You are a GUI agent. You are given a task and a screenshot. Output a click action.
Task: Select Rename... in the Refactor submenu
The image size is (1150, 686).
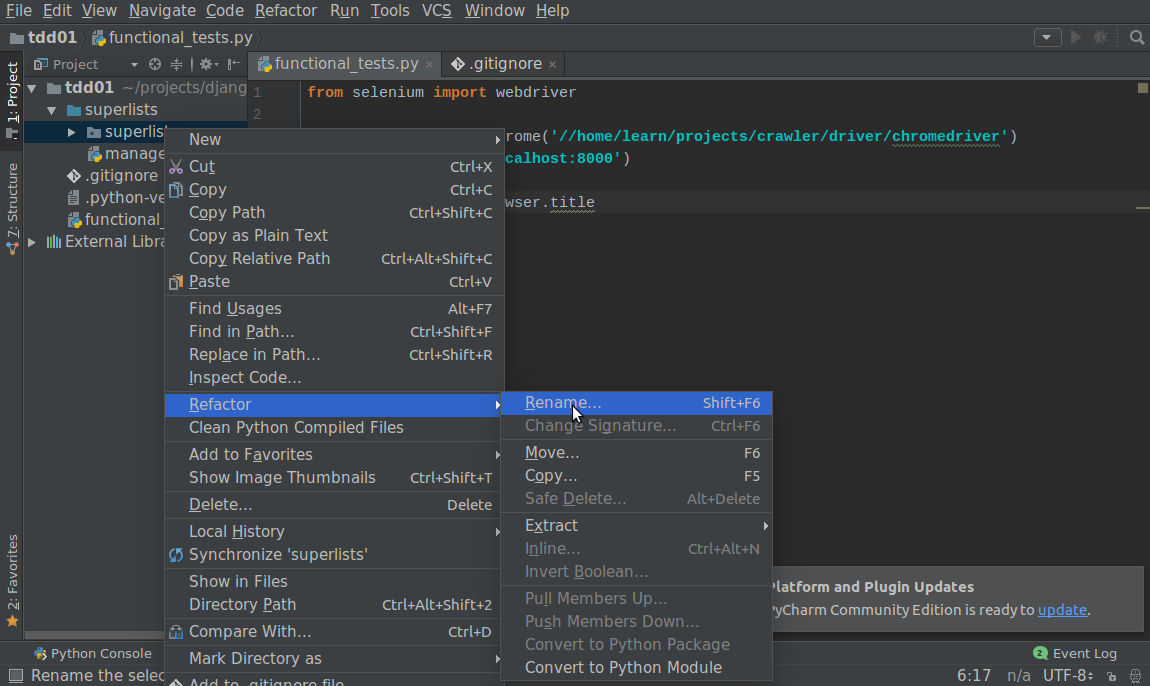point(563,403)
